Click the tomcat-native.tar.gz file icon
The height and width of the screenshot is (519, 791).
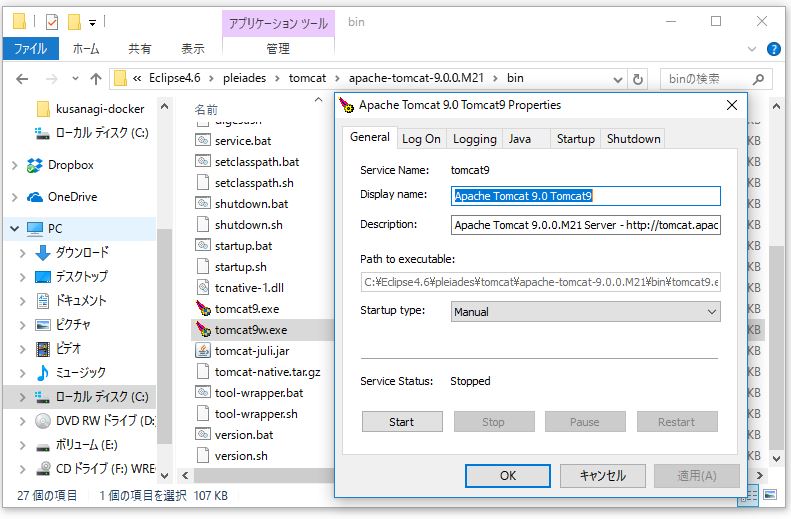click(203, 372)
